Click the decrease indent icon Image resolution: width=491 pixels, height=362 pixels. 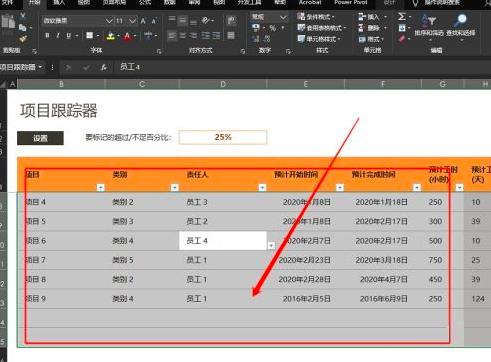[x=205, y=35]
